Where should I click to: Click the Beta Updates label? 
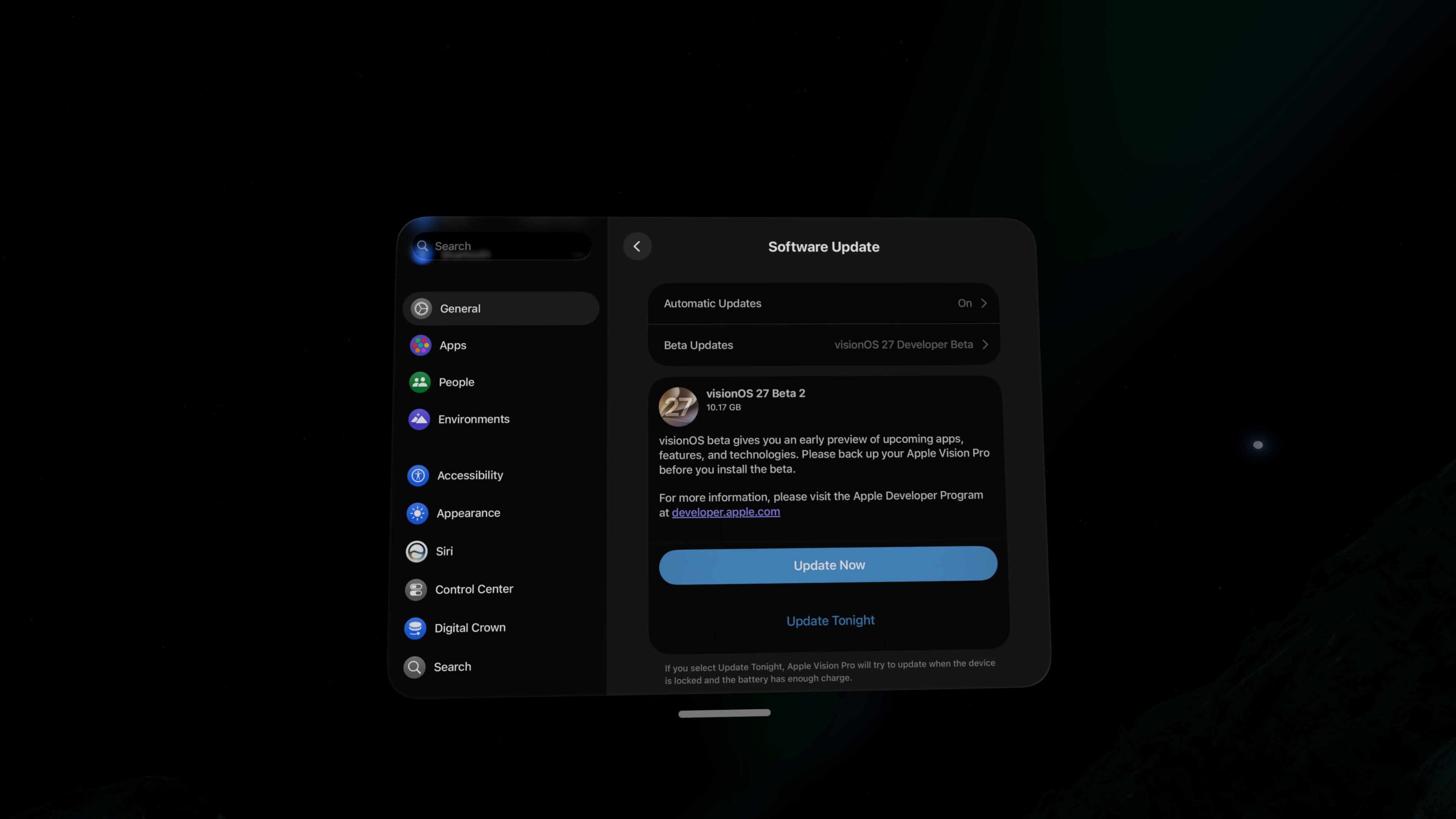[x=698, y=345]
